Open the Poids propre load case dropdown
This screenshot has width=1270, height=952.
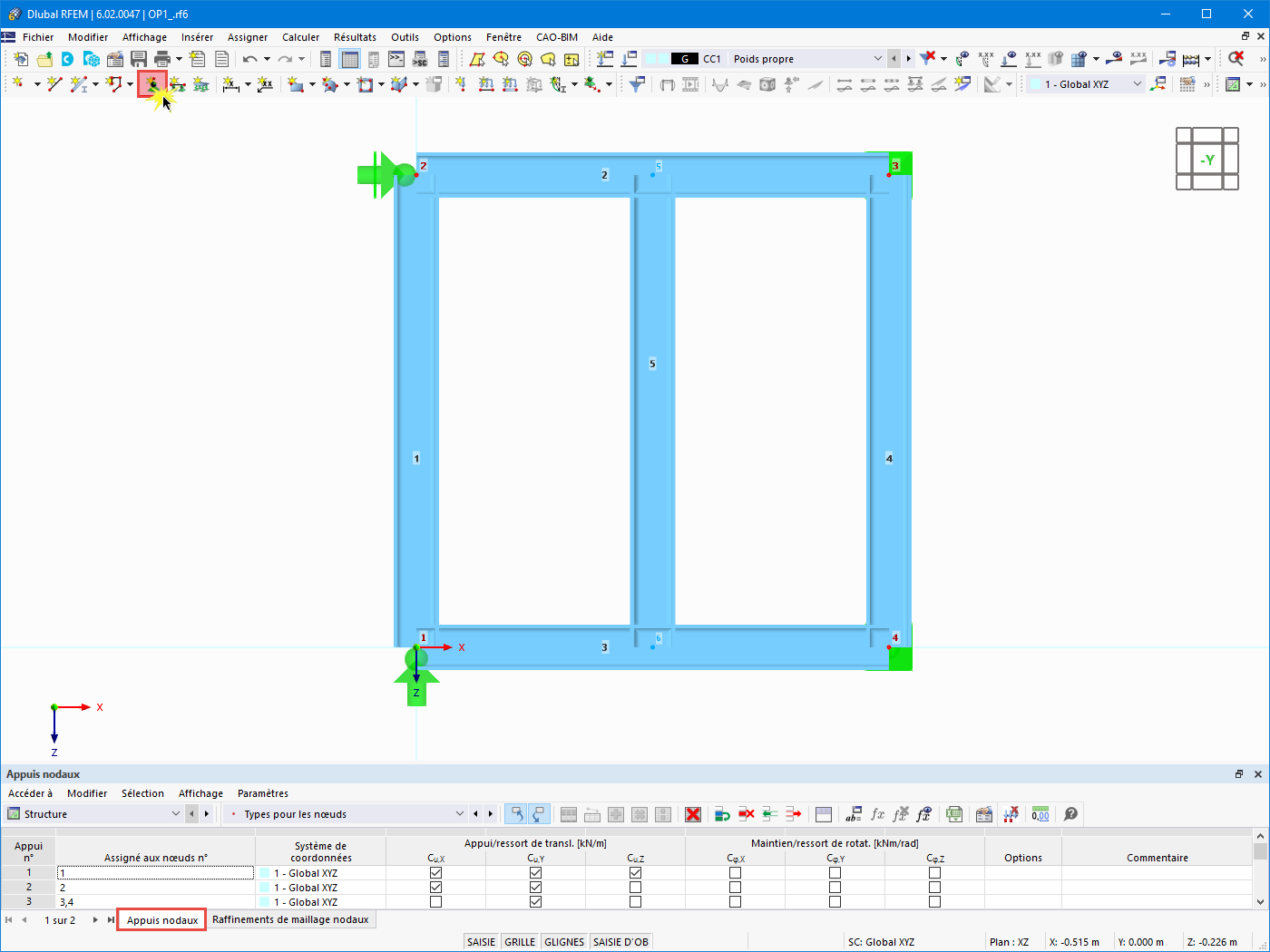click(x=877, y=59)
